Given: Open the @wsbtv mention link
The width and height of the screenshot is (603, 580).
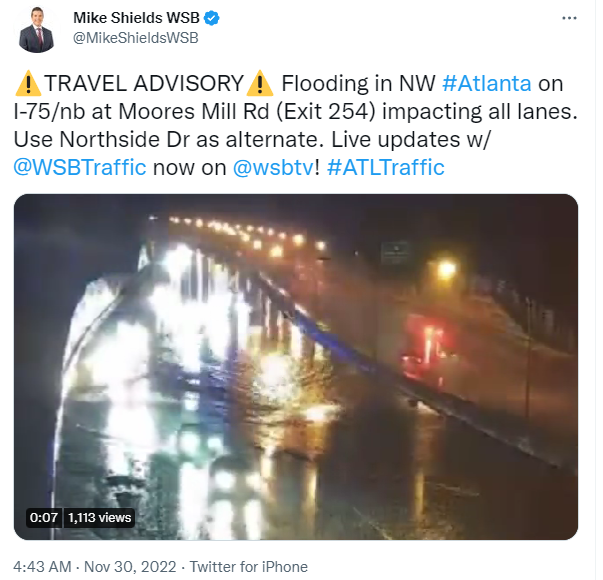Looking at the screenshot, I should [273, 167].
